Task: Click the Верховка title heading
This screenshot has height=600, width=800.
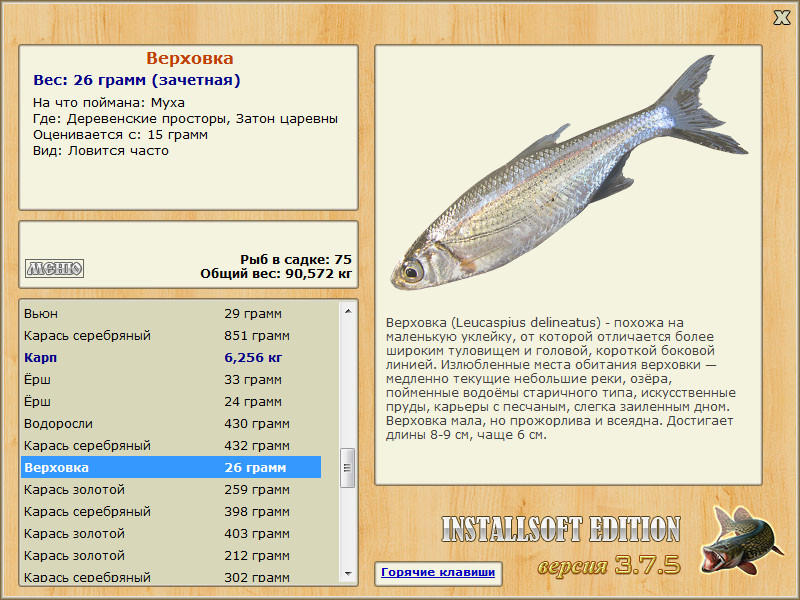Action: tap(189, 58)
